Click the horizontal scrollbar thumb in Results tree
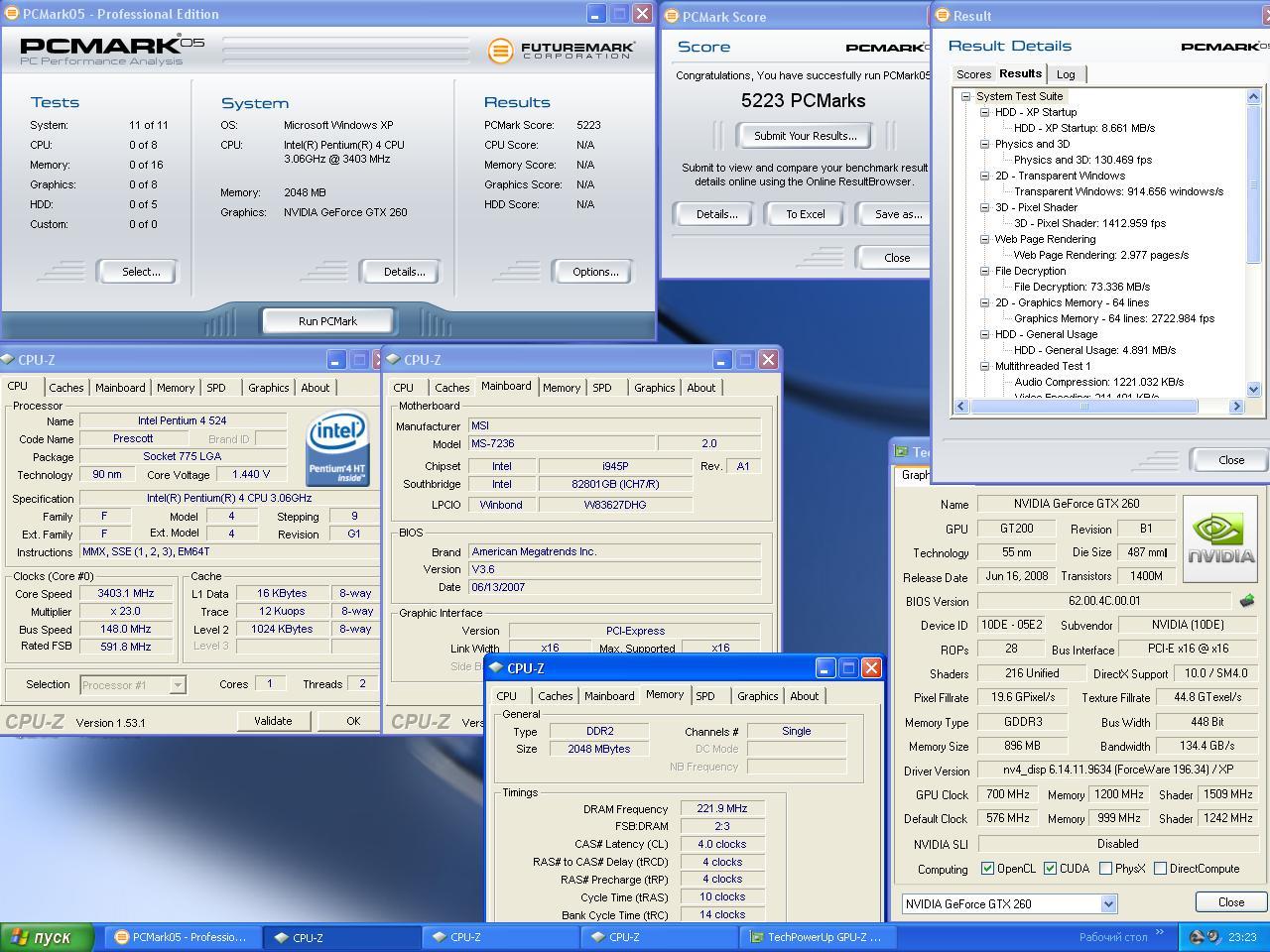 pyautogui.click(x=1083, y=406)
